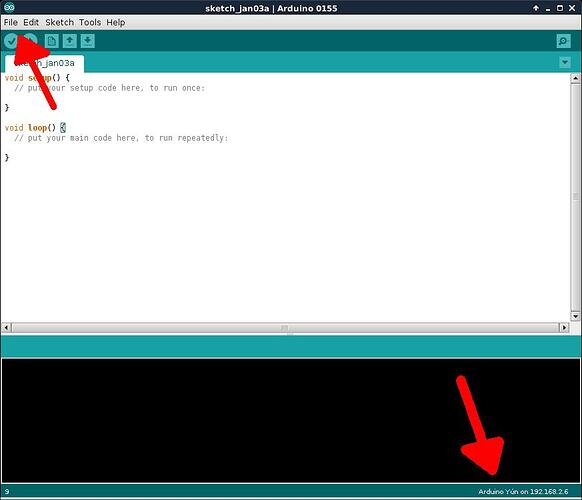
Task: Click the vertical scrollbar up arrow
Action: pos(575,78)
